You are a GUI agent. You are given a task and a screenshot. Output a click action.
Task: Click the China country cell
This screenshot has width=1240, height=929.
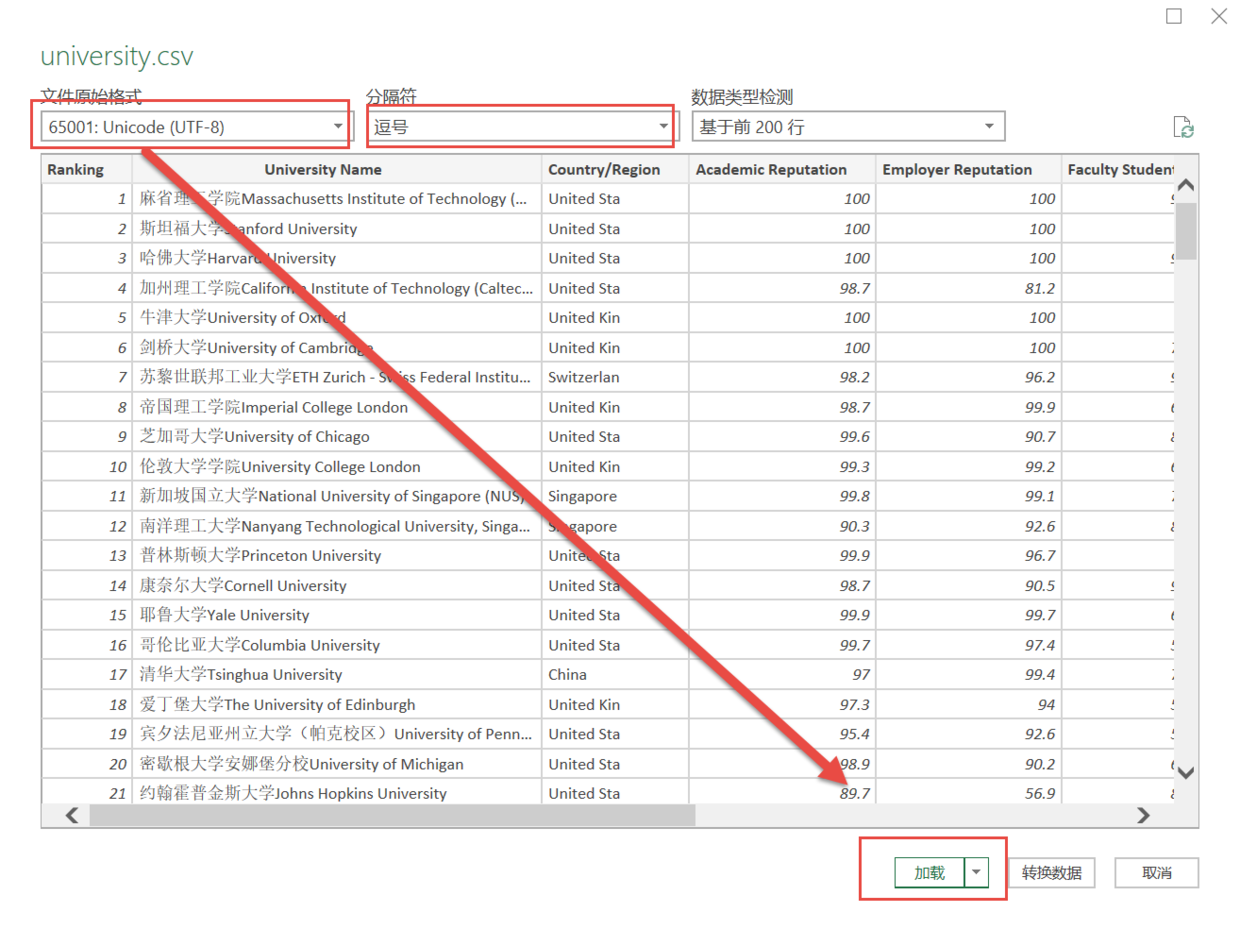(x=616, y=675)
